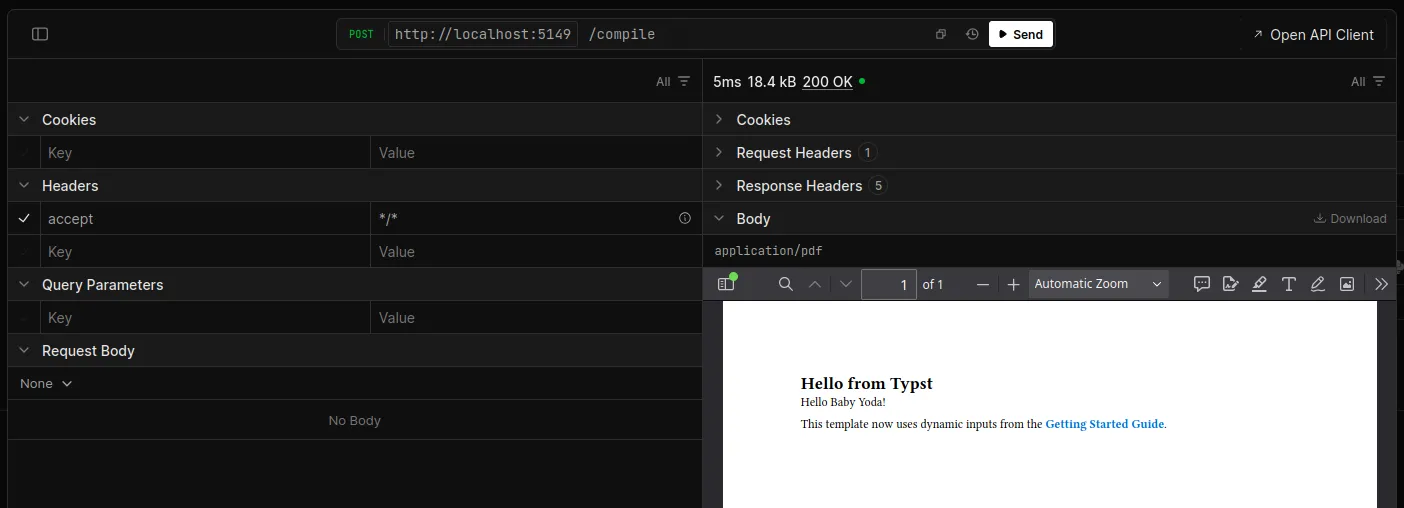Select the PDF signature tool
Screen dimensions: 1404x508
point(1231,284)
